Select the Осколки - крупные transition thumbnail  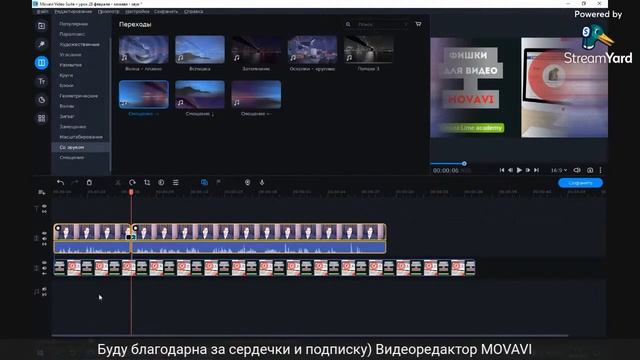point(312,49)
